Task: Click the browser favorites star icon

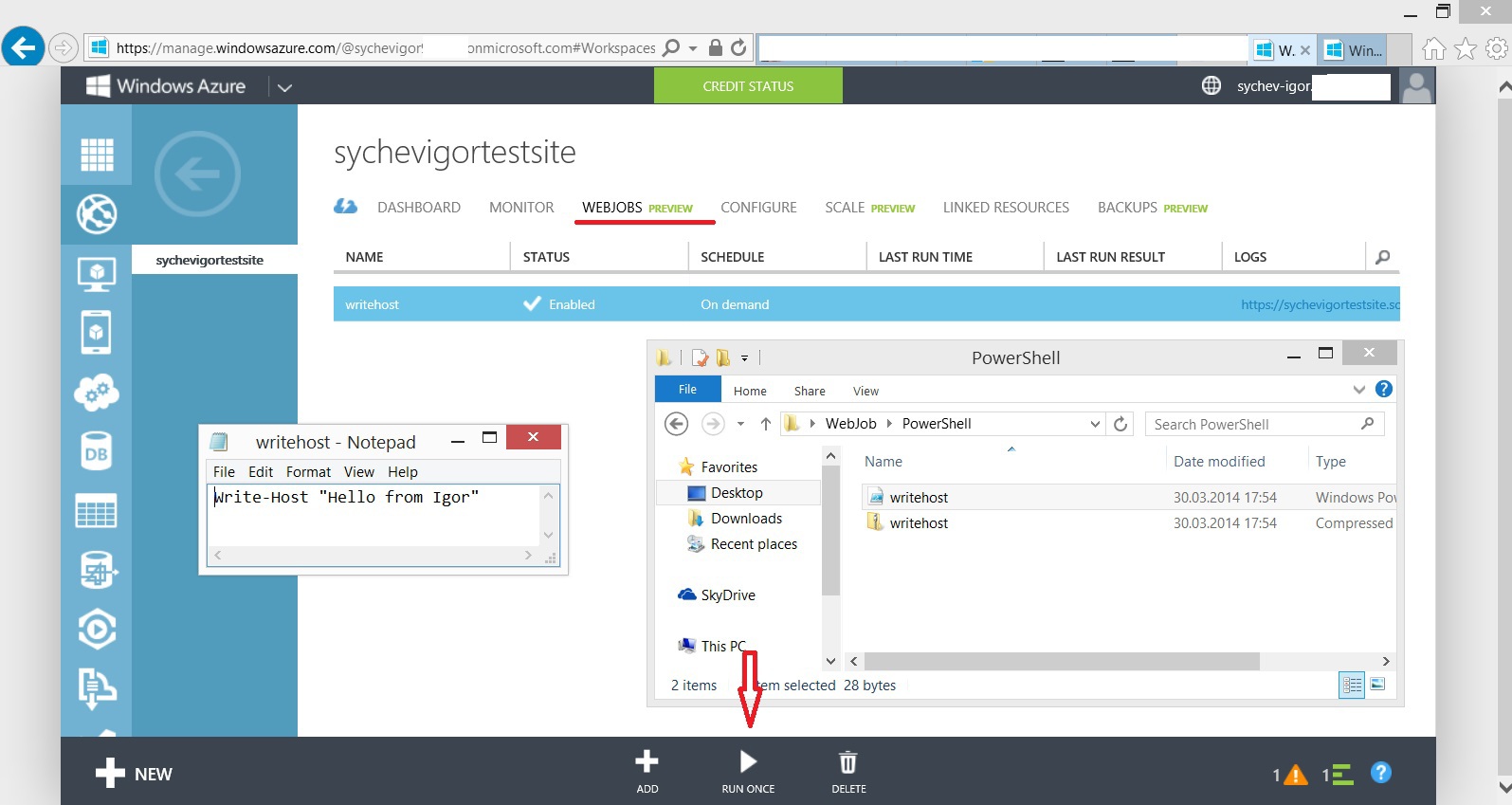Action: pos(1466,48)
